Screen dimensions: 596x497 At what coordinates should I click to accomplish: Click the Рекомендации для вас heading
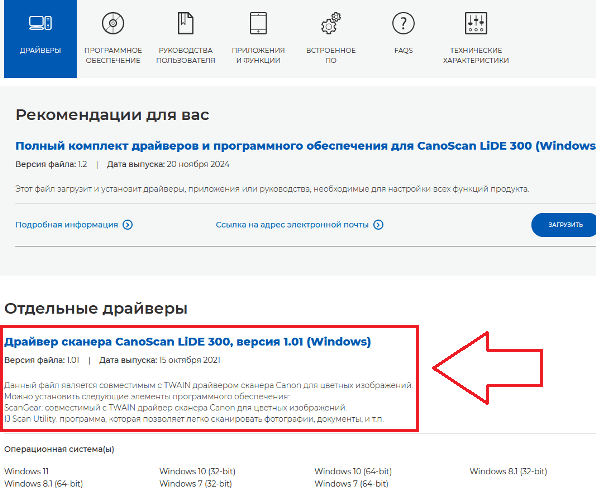click(112, 115)
